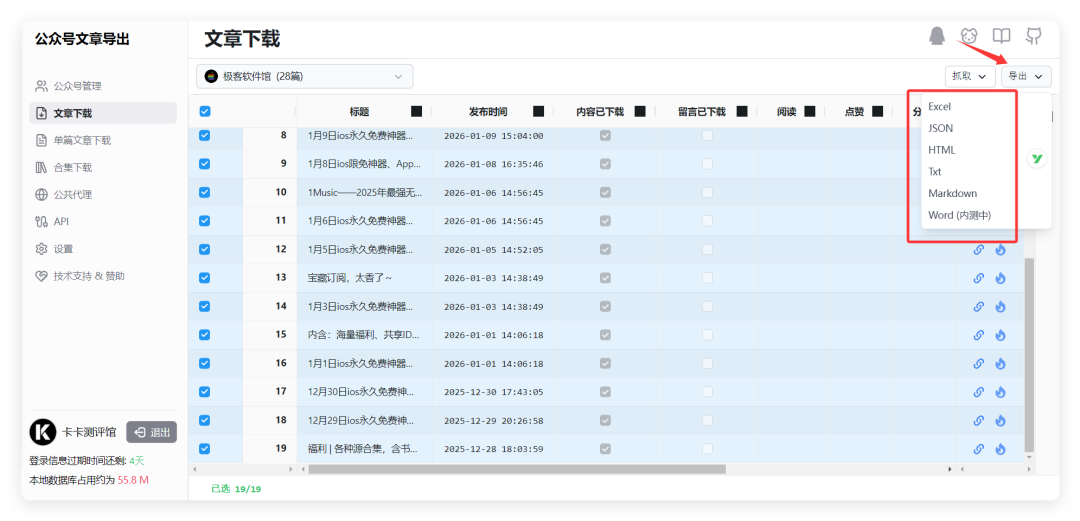Click the GitHub icon in header
1080x521 pixels.
point(1033,36)
